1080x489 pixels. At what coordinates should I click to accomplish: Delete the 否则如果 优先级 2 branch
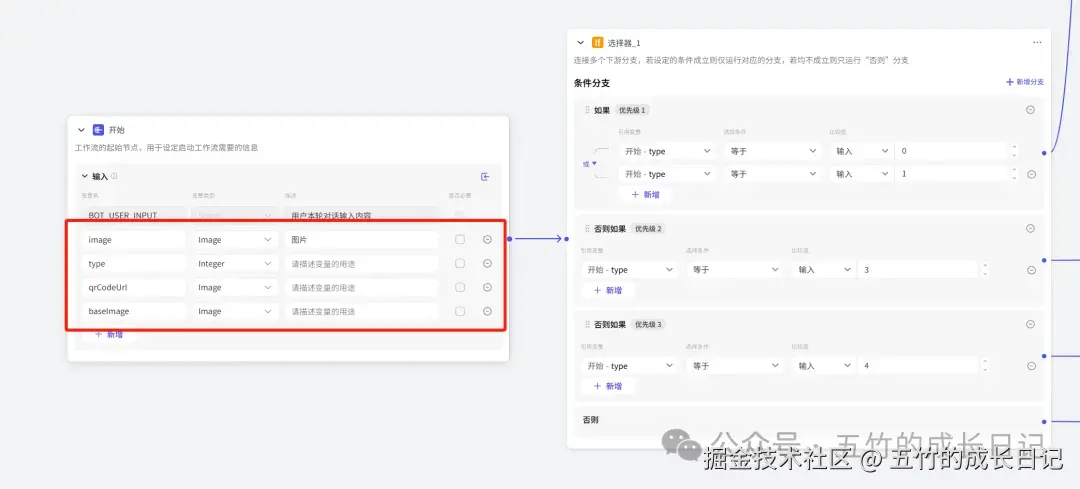point(1030,229)
